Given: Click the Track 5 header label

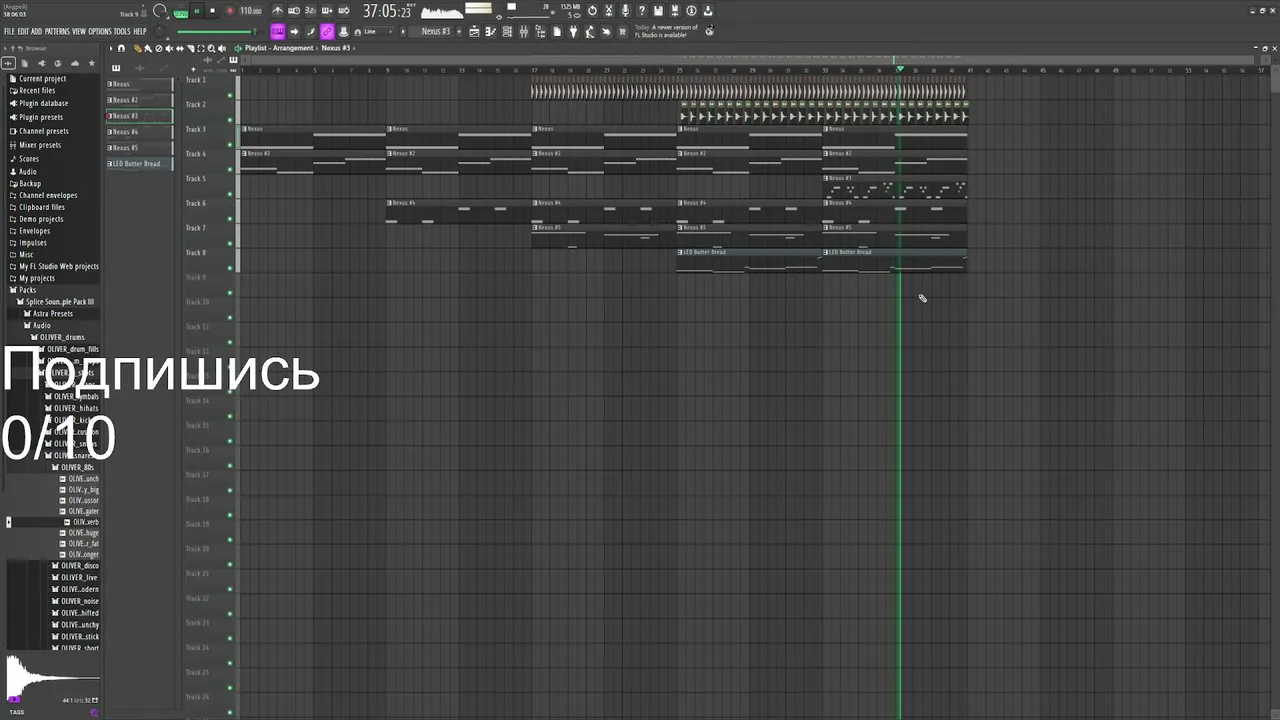Looking at the screenshot, I should (x=196, y=178).
